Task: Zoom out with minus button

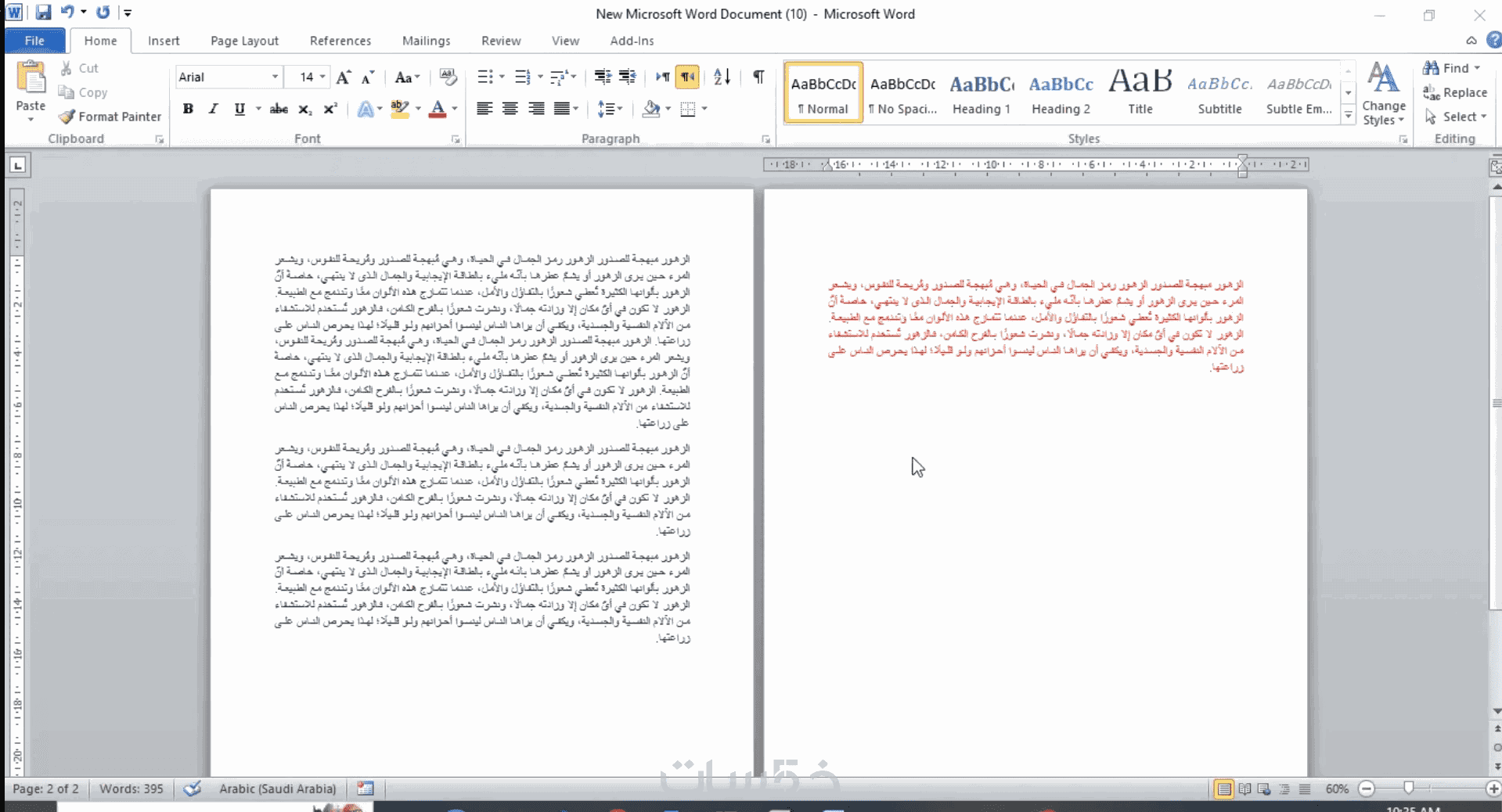Action: [1367, 789]
